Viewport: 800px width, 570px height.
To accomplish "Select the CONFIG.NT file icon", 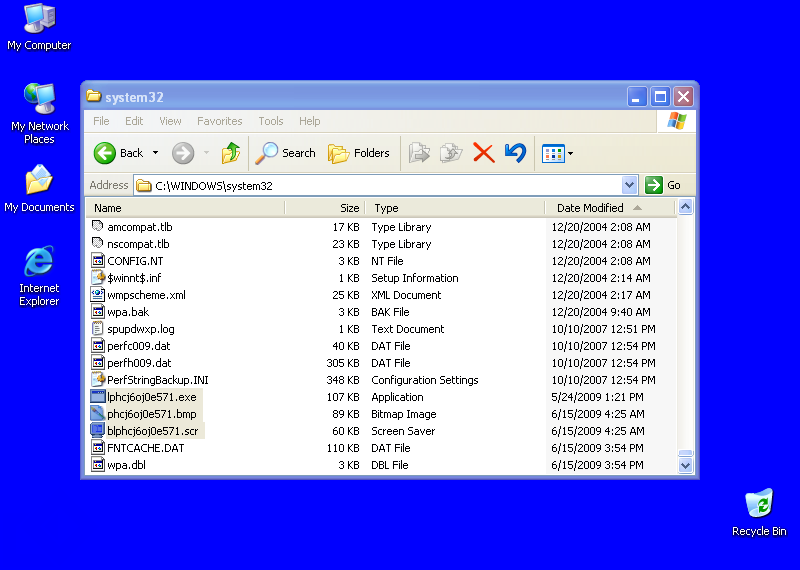I will pos(97,261).
